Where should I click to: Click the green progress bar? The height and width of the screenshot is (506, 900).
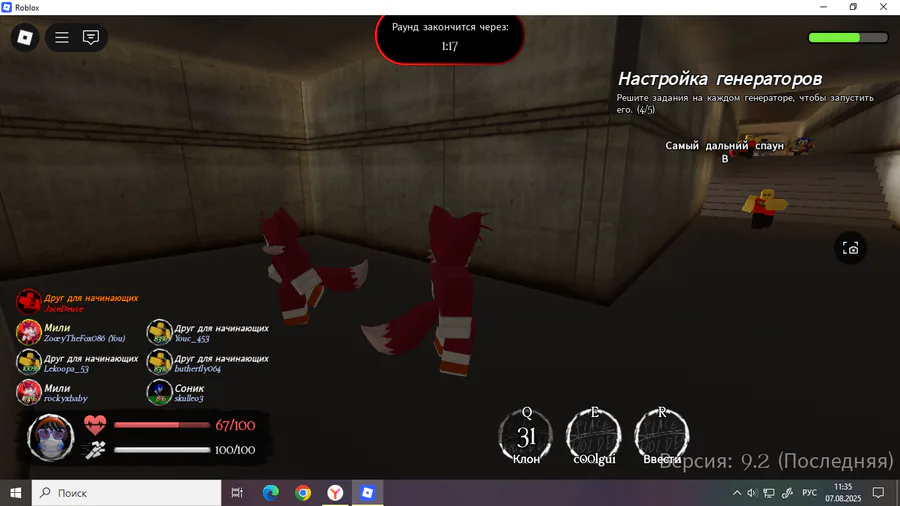click(x=848, y=37)
